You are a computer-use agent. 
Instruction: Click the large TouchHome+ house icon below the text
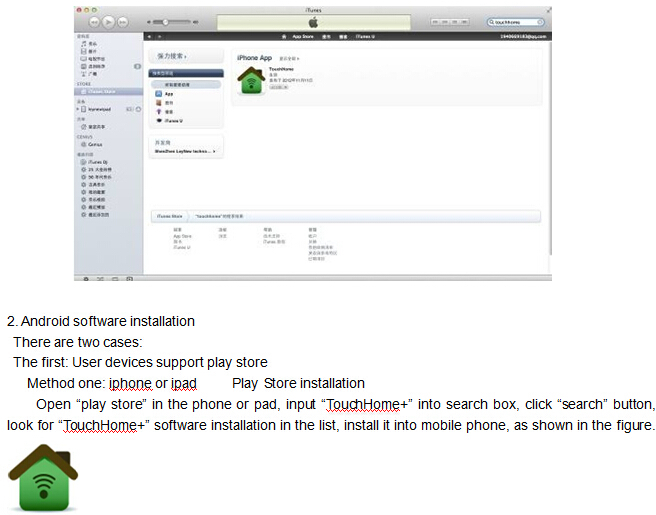43,478
